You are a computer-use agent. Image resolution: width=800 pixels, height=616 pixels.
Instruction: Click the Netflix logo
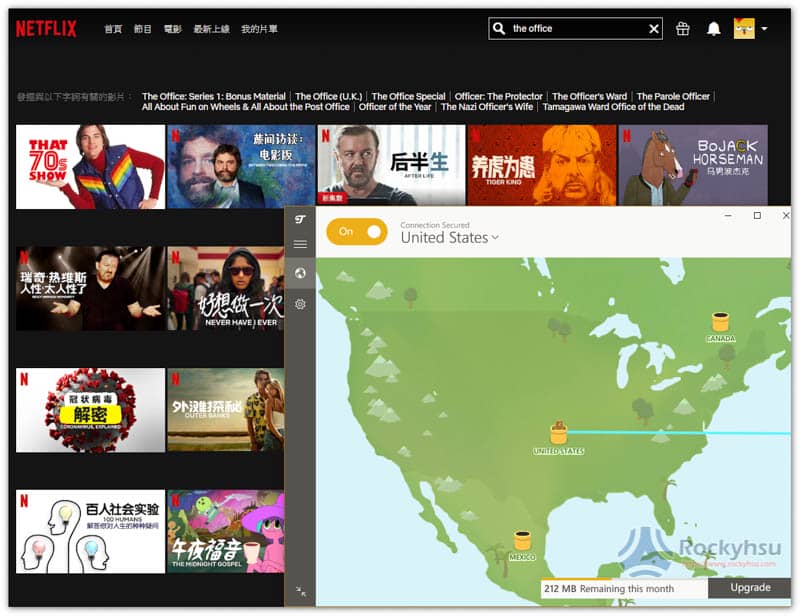(46, 29)
